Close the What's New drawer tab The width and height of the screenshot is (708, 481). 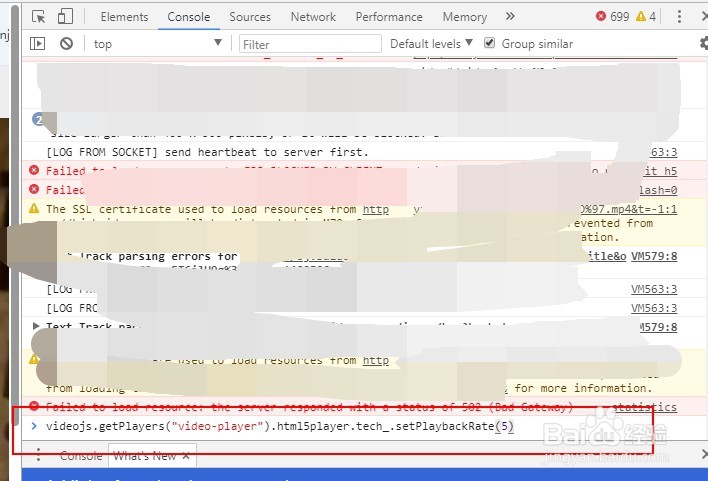pyautogui.click(x=186, y=456)
